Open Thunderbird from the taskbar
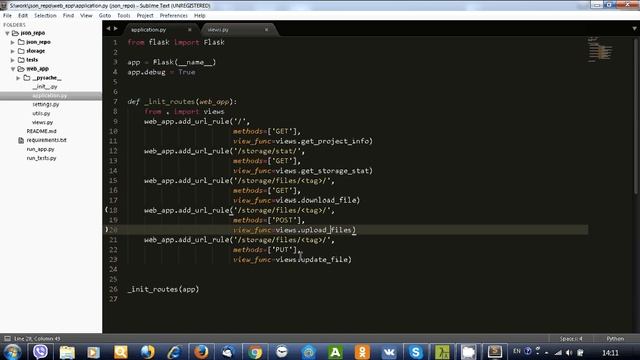Image resolution: width=640 pixels, height=360 pixels. click(228, 352)
